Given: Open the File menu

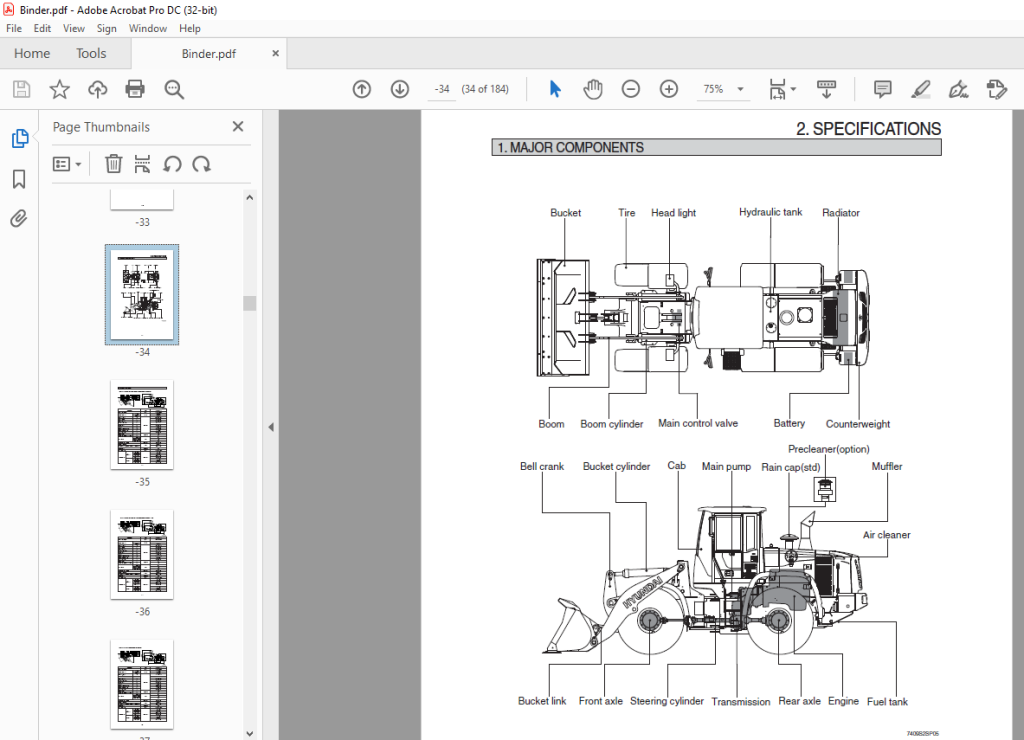Looking at the screenshot, I should click(14, 28).
